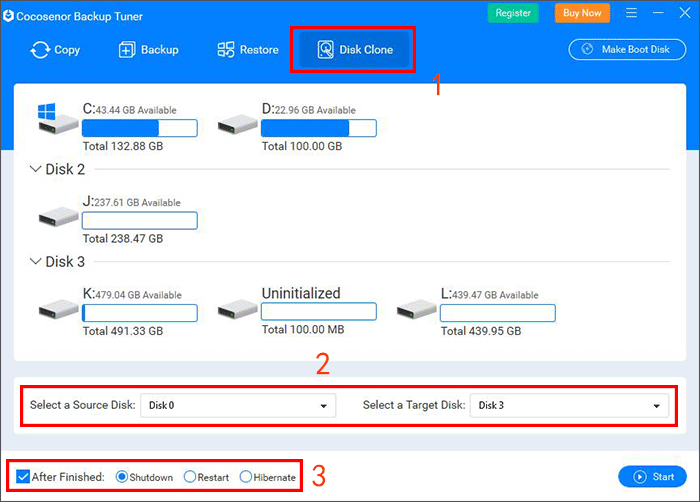Viewport: 700px width, 502px height.
Task: Click the Copy circular arrows icon
Action: click(40, 50)
